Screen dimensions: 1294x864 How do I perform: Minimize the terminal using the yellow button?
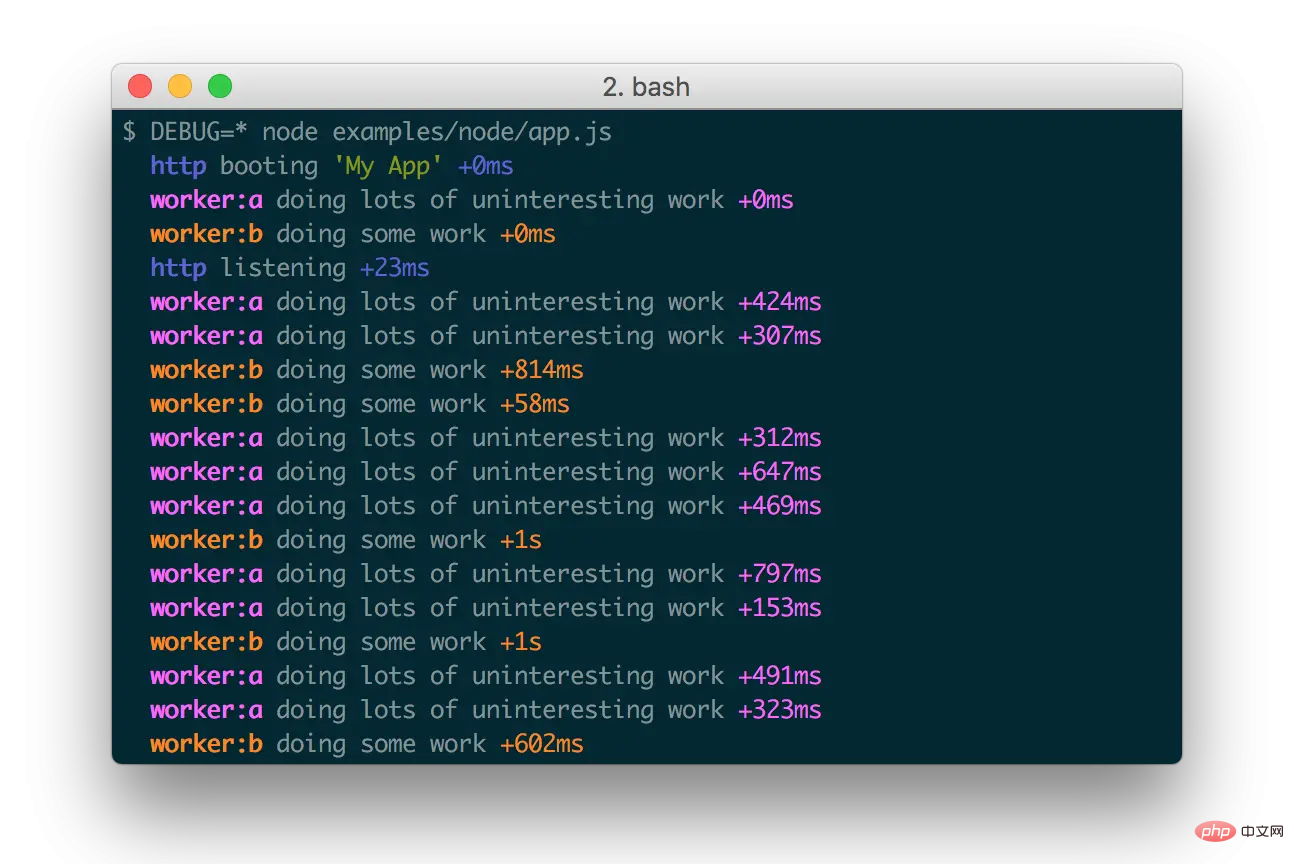click(x=180, y=87)
